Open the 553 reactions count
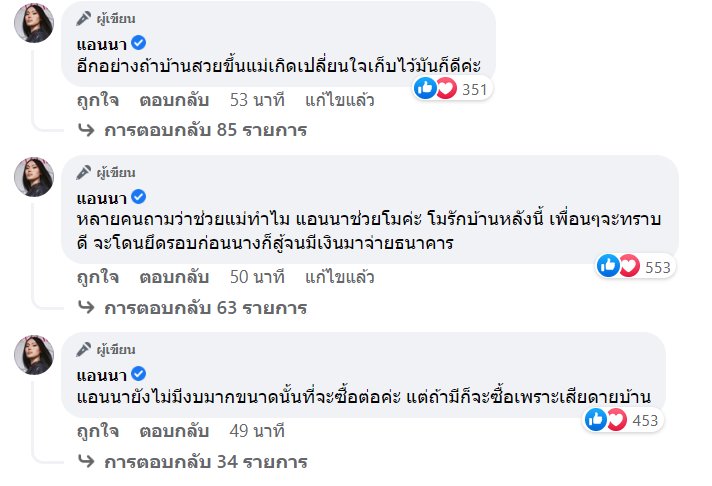The image size is (712, 486). 660,266
